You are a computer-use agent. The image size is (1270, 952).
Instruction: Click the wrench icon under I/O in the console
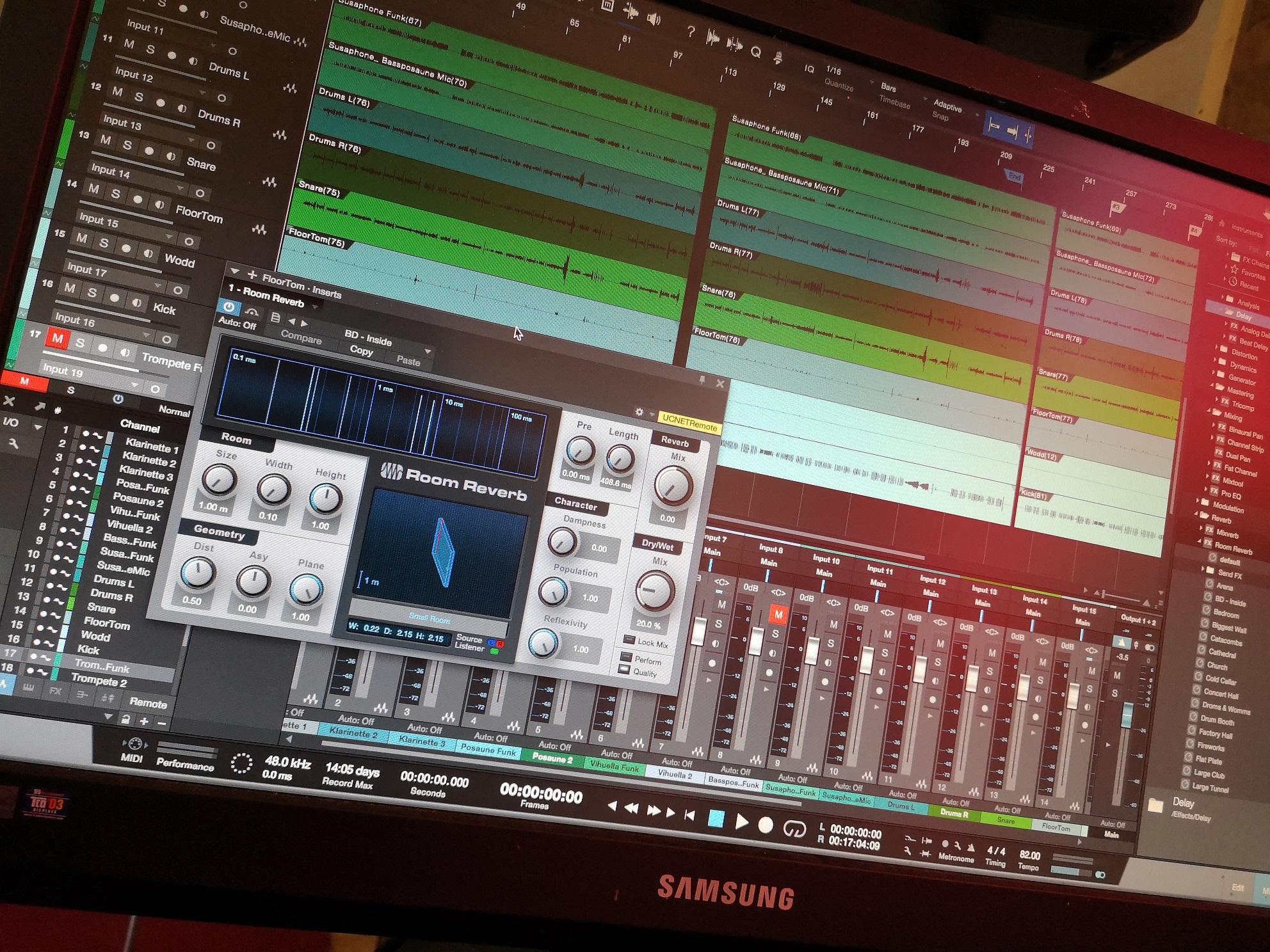[x=13, y=443]
